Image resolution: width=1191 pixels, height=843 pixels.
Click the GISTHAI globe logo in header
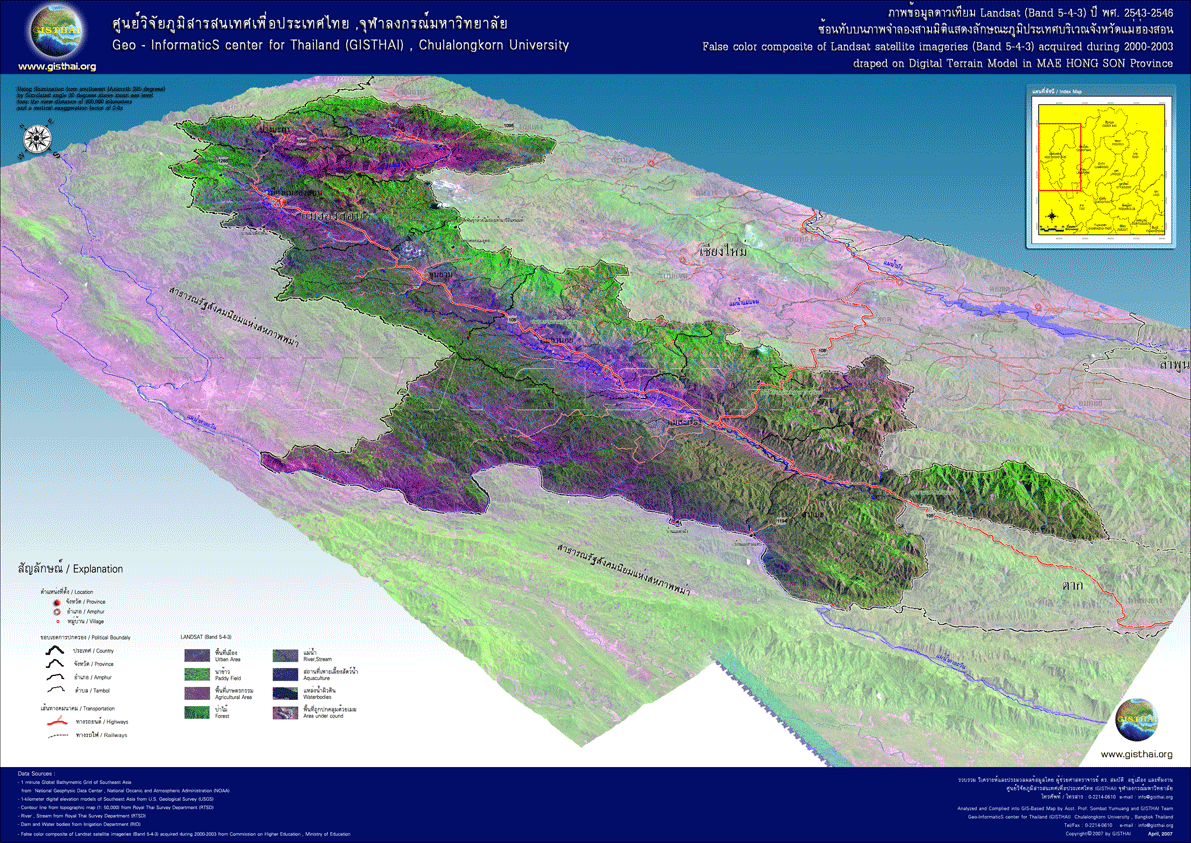pos(56,30)
